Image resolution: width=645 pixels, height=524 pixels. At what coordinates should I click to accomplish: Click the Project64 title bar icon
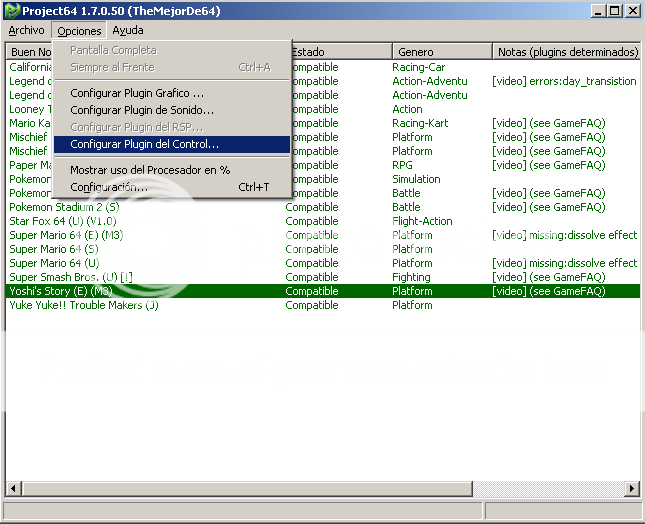point(12,11)
